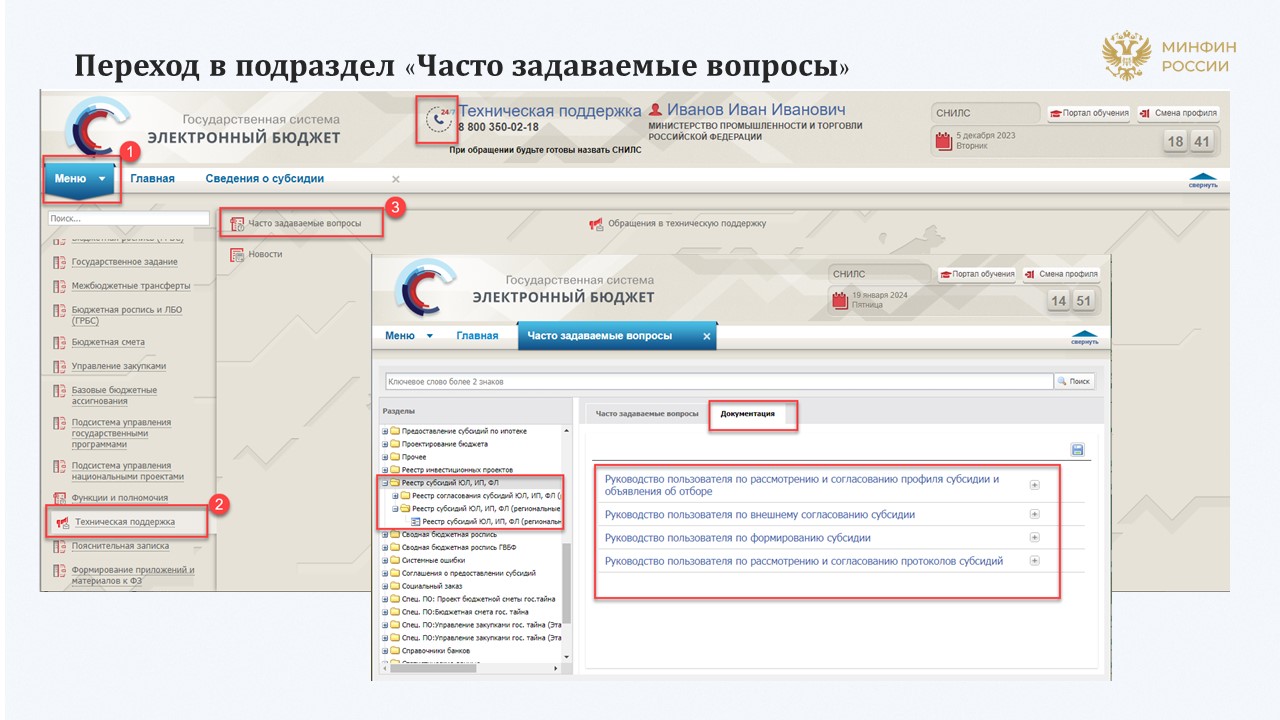
Task: Expand guide on внешнему согласованию субсидии
Action: (x=1035, y=514)
